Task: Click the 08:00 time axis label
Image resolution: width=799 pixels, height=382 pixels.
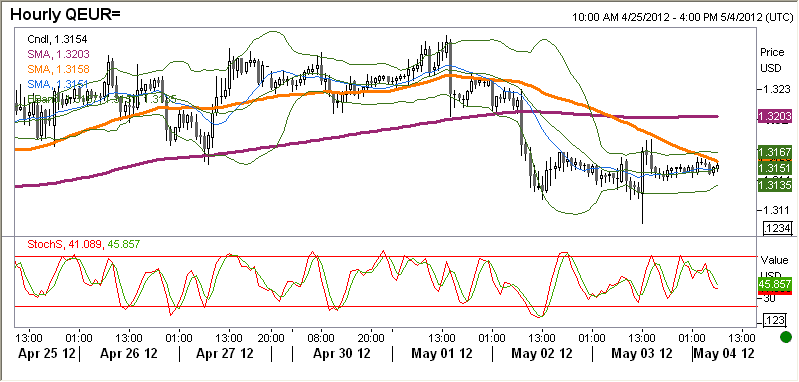Action: pyautogui.click(x=322, y=337)
